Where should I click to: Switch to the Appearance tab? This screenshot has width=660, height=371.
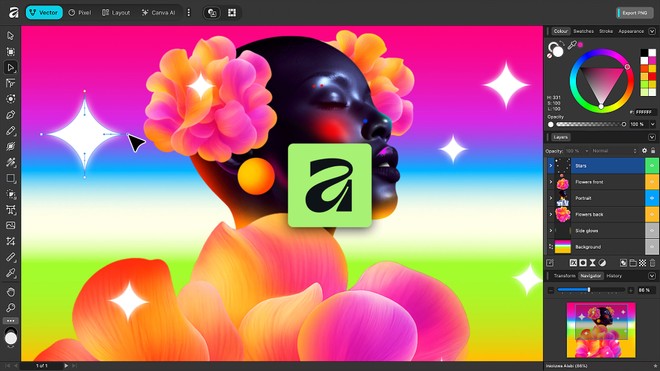point(631,31)
